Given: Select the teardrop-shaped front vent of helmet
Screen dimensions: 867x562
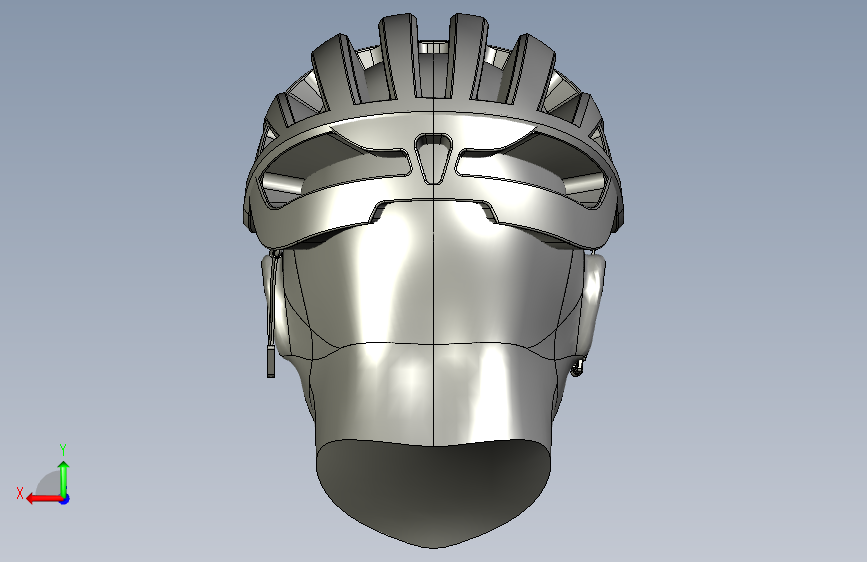Looking at the screenshot, I should pyautogui.click(x=433, y=158).
